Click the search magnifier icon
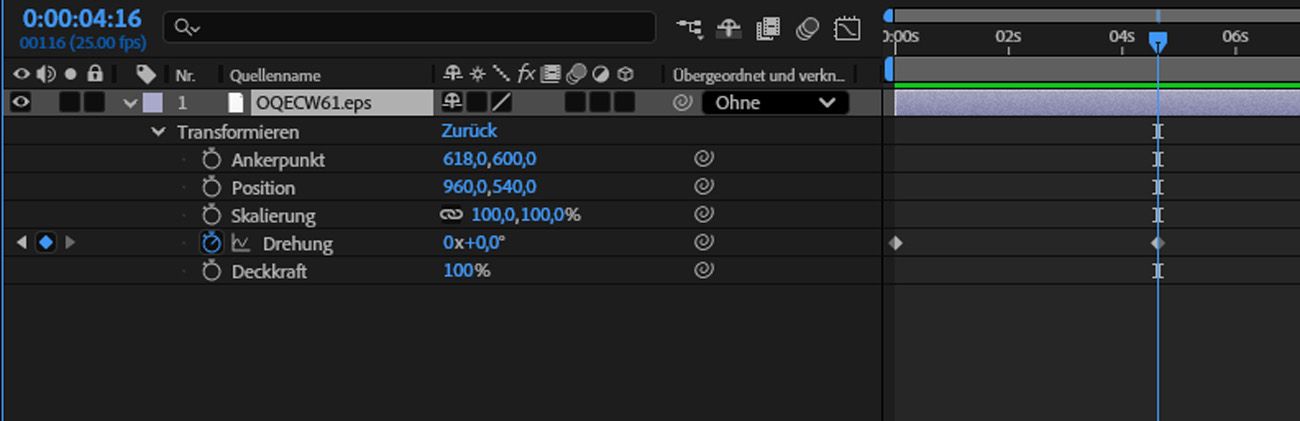 (x=185, y=28)
